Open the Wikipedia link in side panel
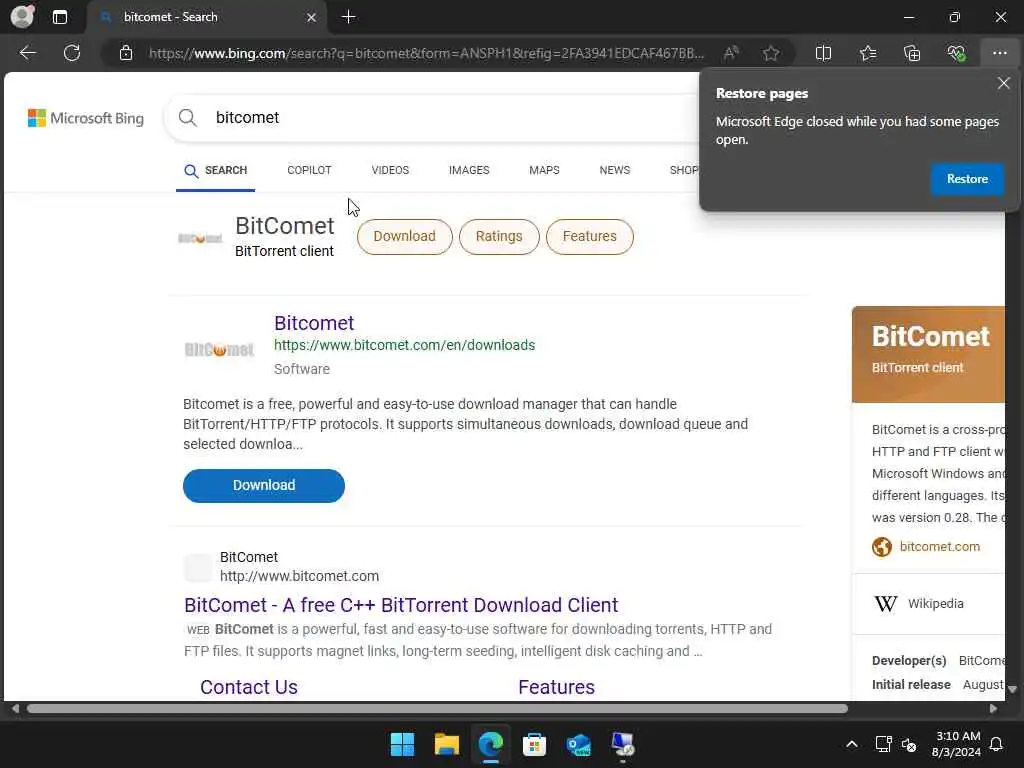The height and width of the screenshot is (768, 1024). point(935,603)
